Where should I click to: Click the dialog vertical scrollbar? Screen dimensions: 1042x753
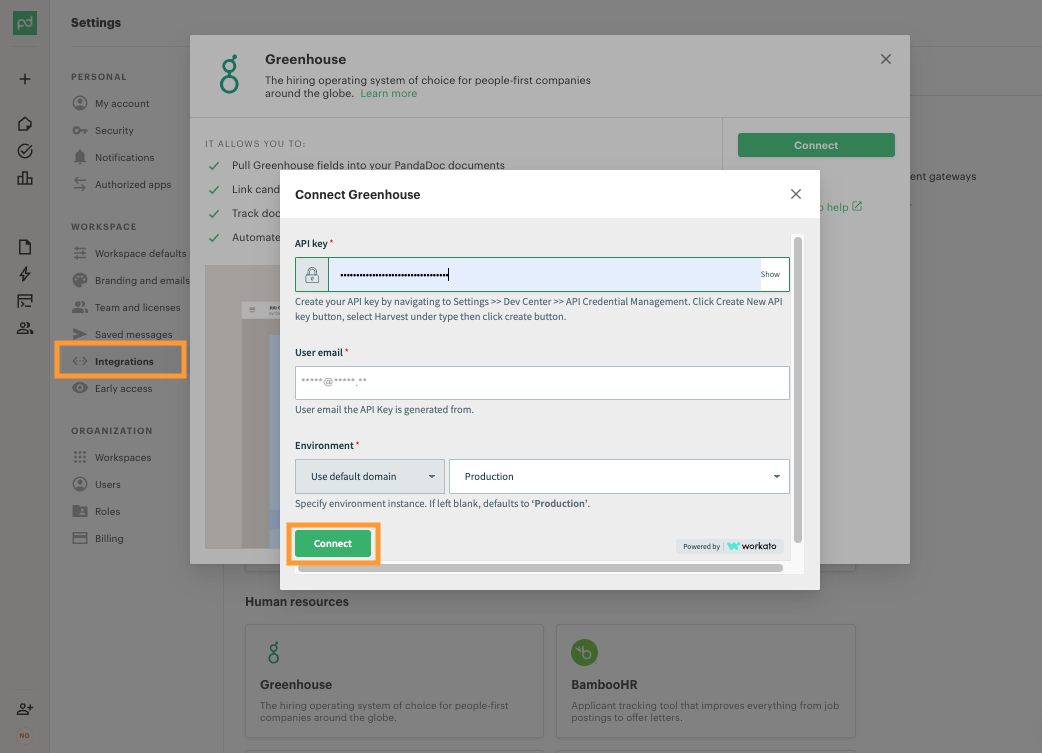click(798, 389)
